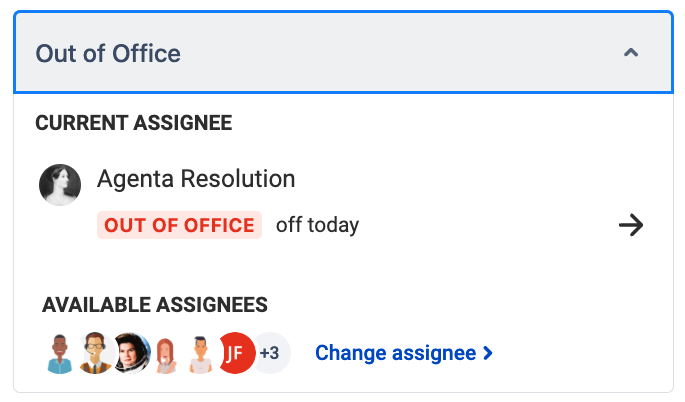685x402 pixels.
Task: Click the 'off today' status text
Action: click(x=318, y=225)
